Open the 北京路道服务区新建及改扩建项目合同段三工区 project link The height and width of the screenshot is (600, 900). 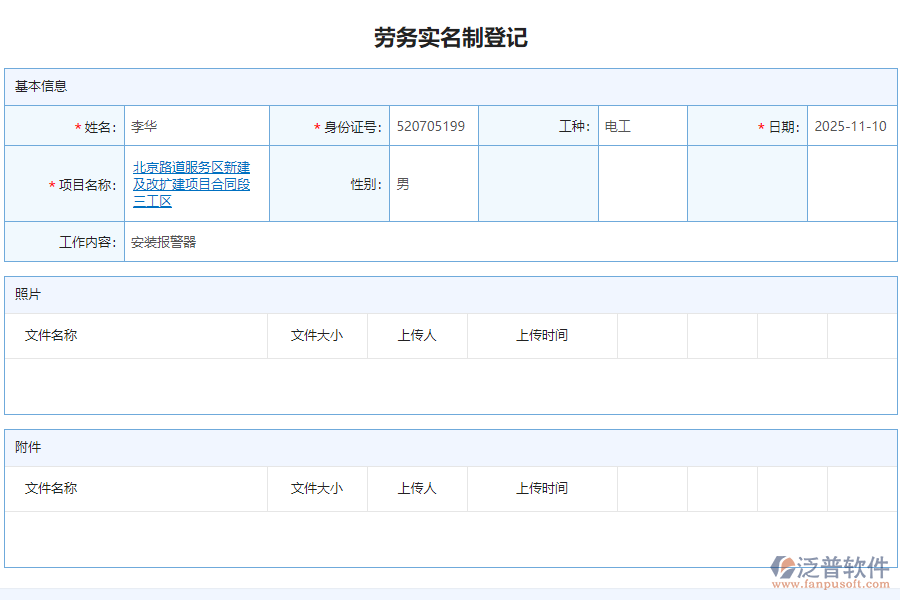[189, 183]
